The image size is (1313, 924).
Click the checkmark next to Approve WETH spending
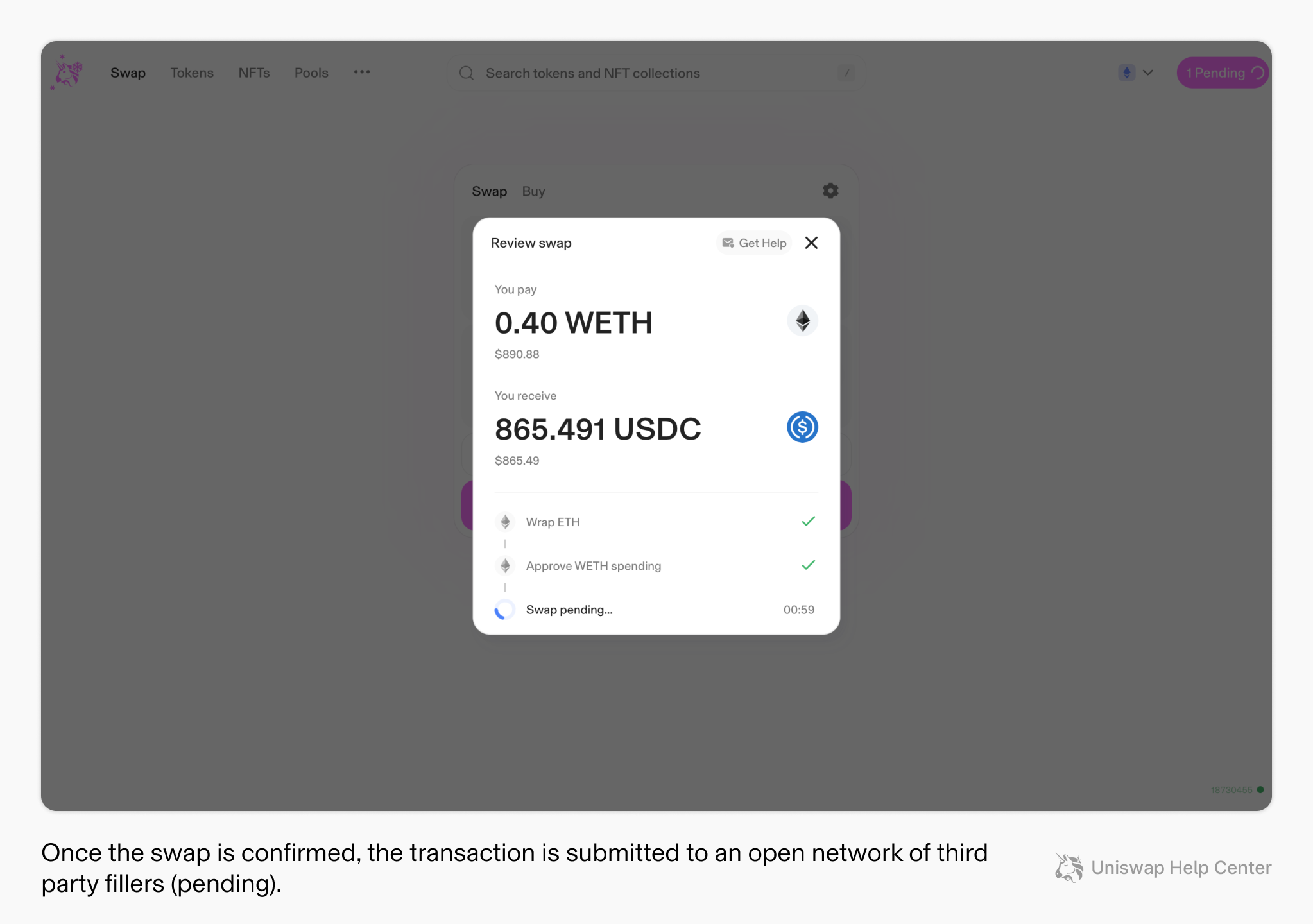tap(808, 565)
